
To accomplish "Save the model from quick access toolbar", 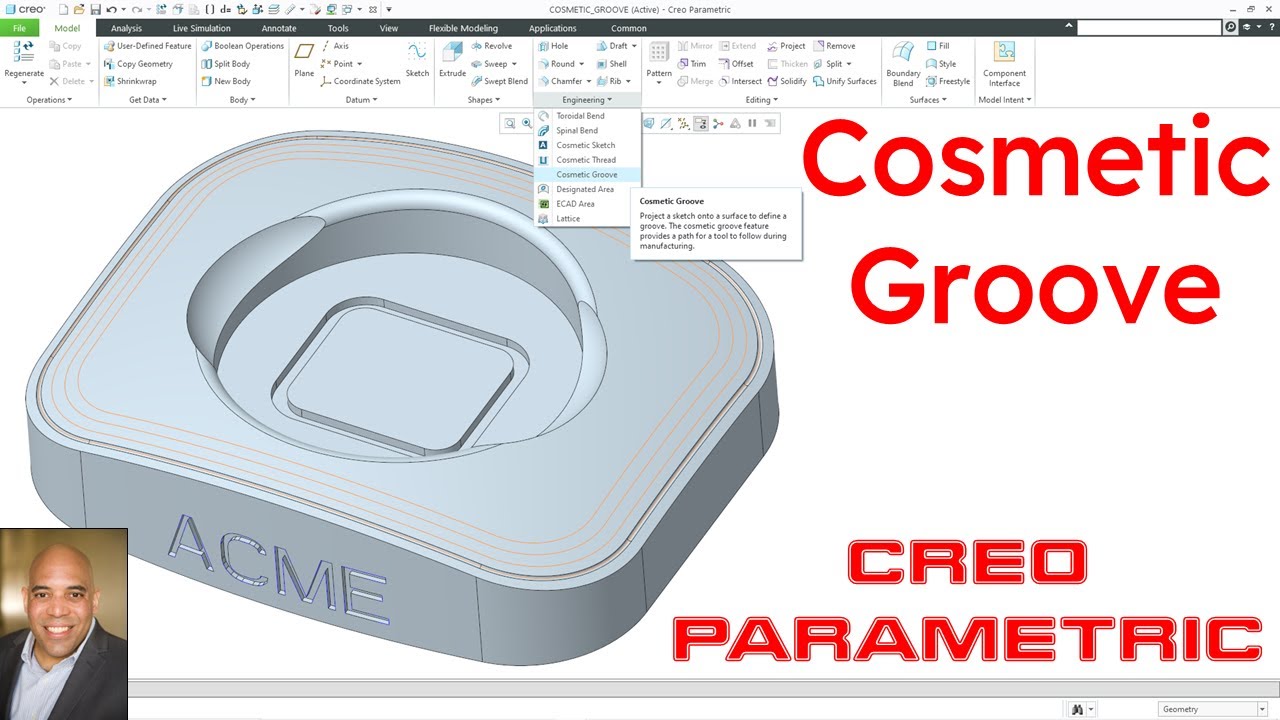I will pos(95,9).
